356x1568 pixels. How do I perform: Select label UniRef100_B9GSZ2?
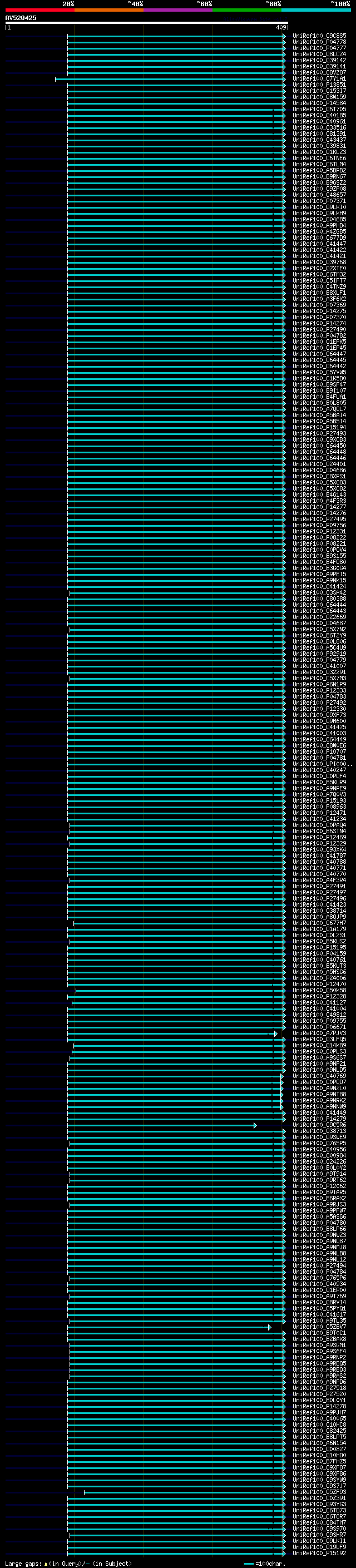click(319, 182)
